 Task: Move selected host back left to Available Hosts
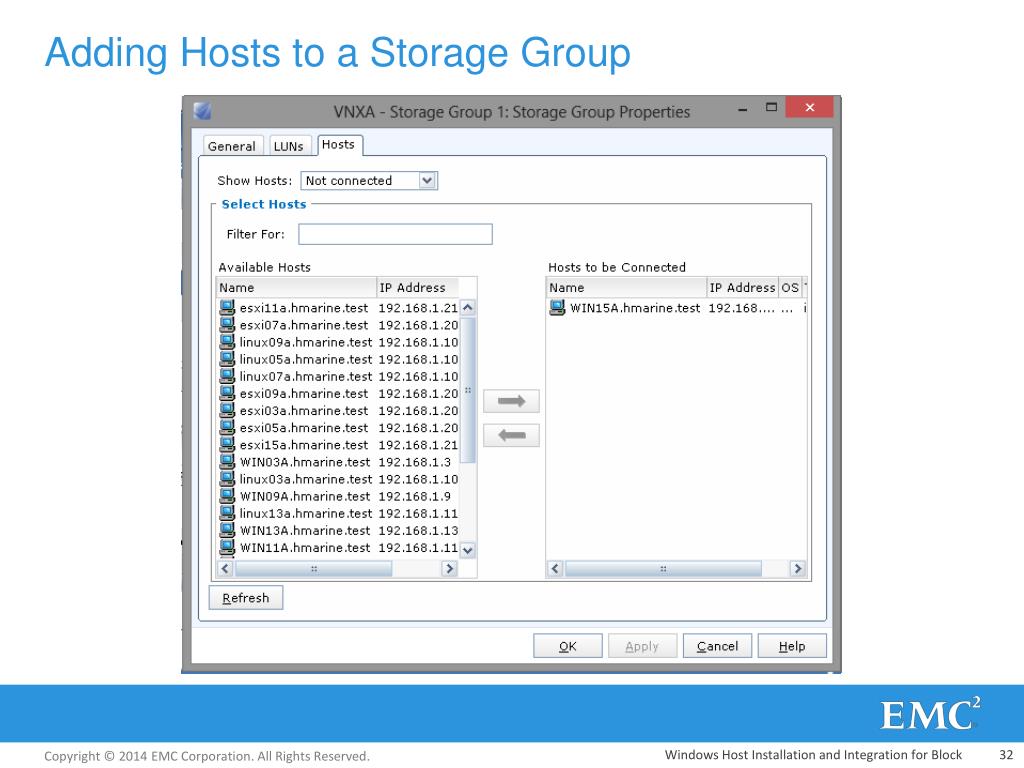click(x=511, y=436)
